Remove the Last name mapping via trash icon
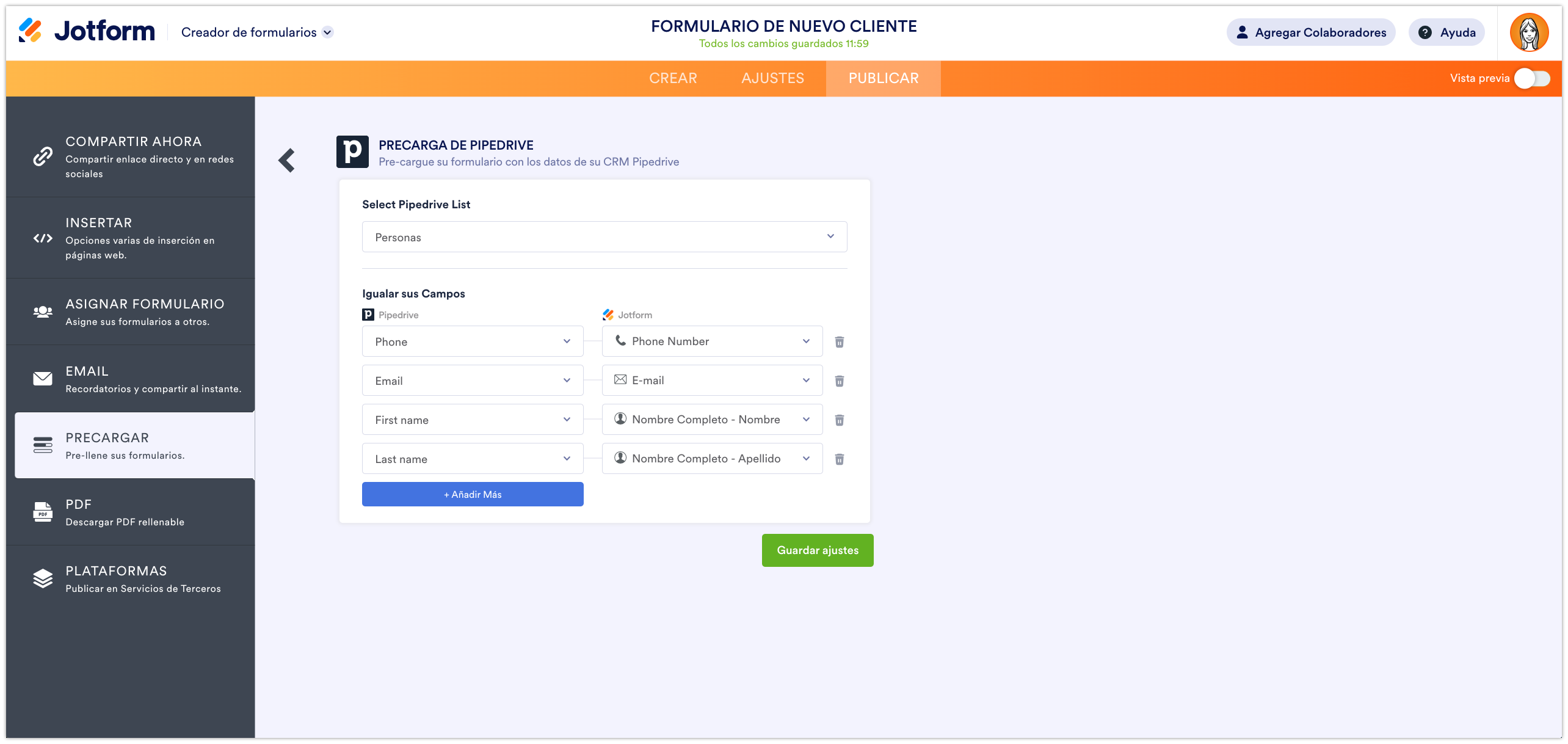This screenshot has width=1568, height=744. (x=840, y=459)
